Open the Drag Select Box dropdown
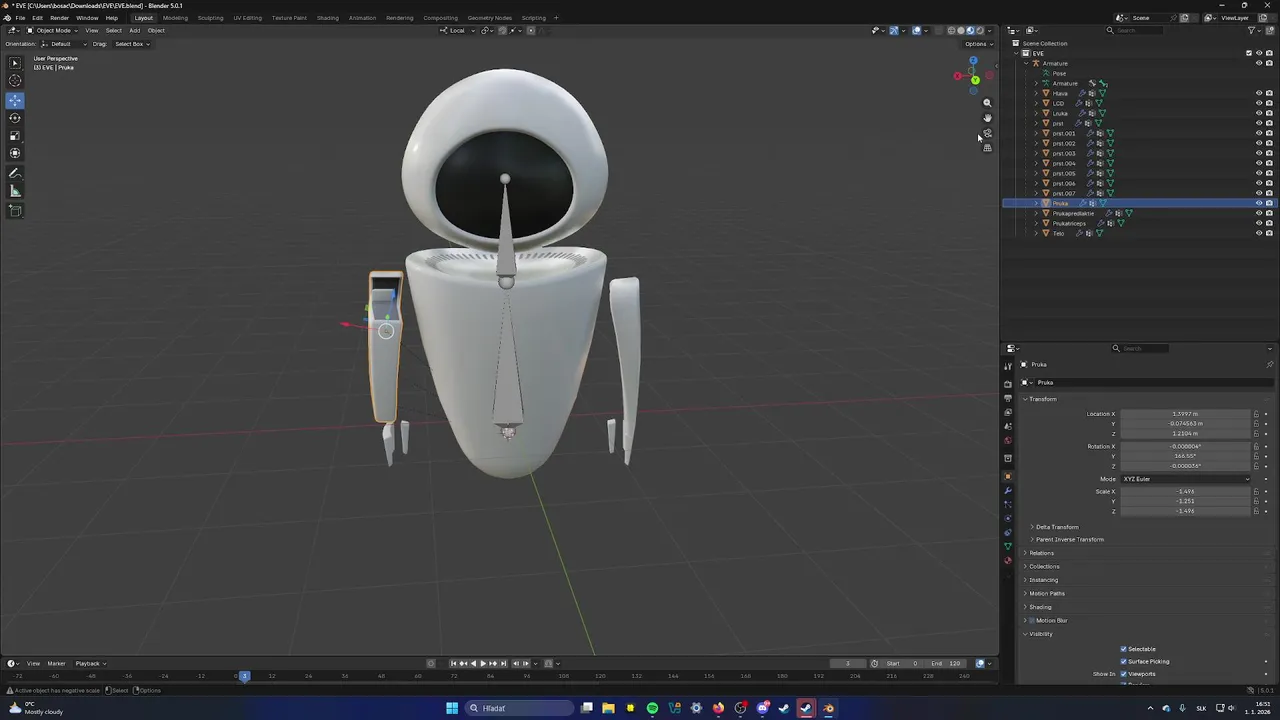 (x=131, y=44)
